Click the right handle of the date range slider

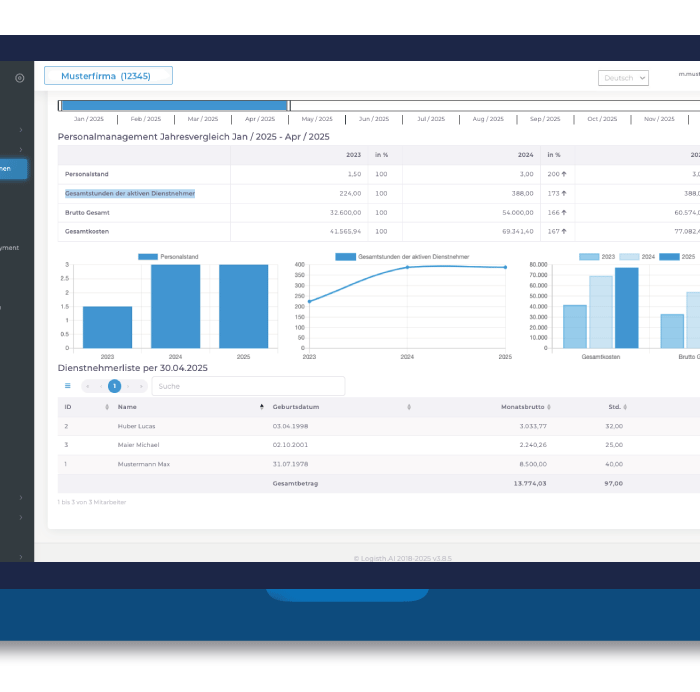289,105
